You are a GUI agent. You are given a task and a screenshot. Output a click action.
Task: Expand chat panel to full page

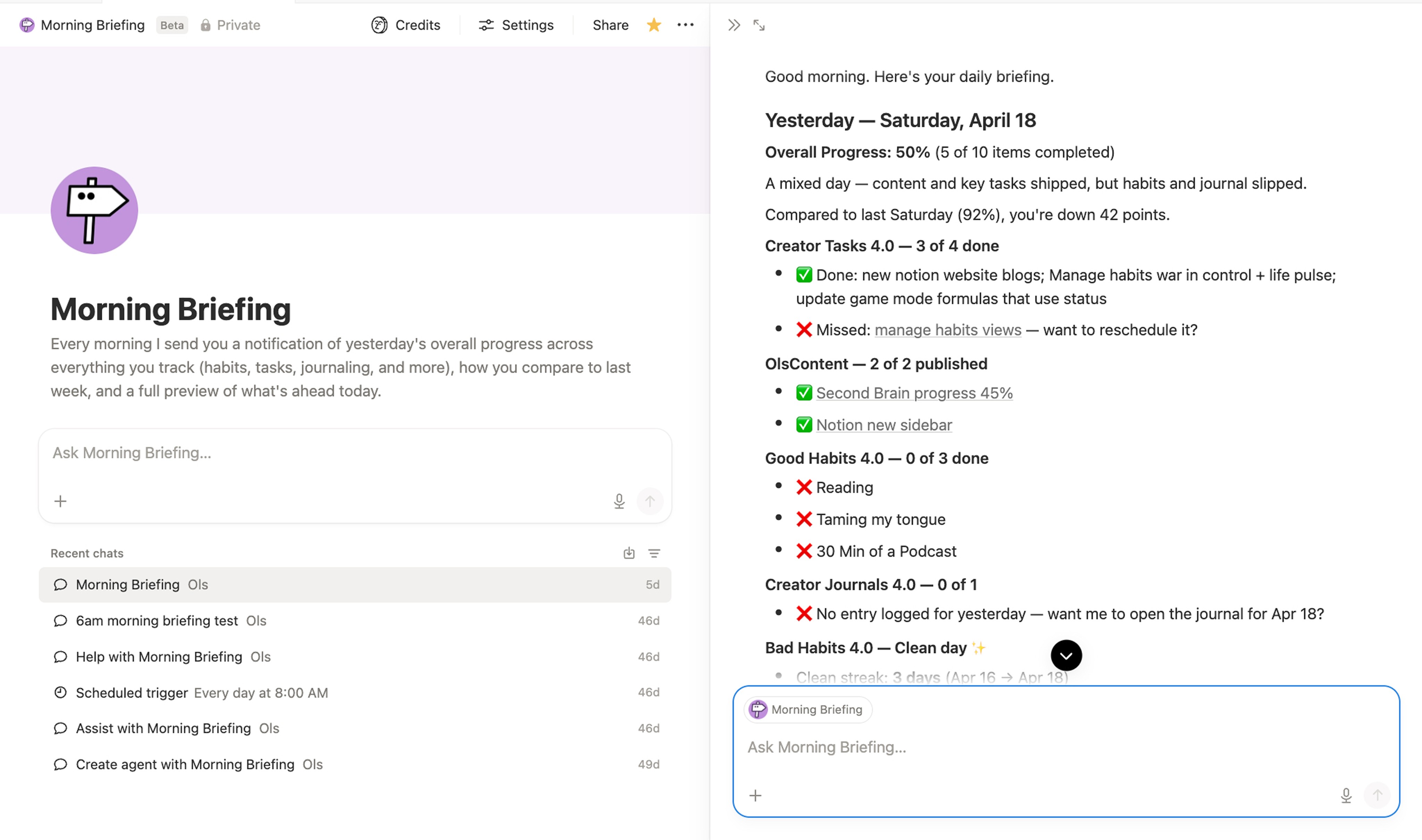(759, 25)
